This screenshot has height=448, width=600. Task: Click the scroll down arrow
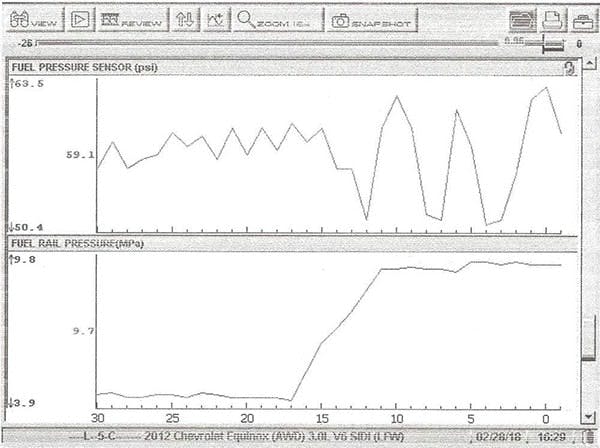point(589,417)
